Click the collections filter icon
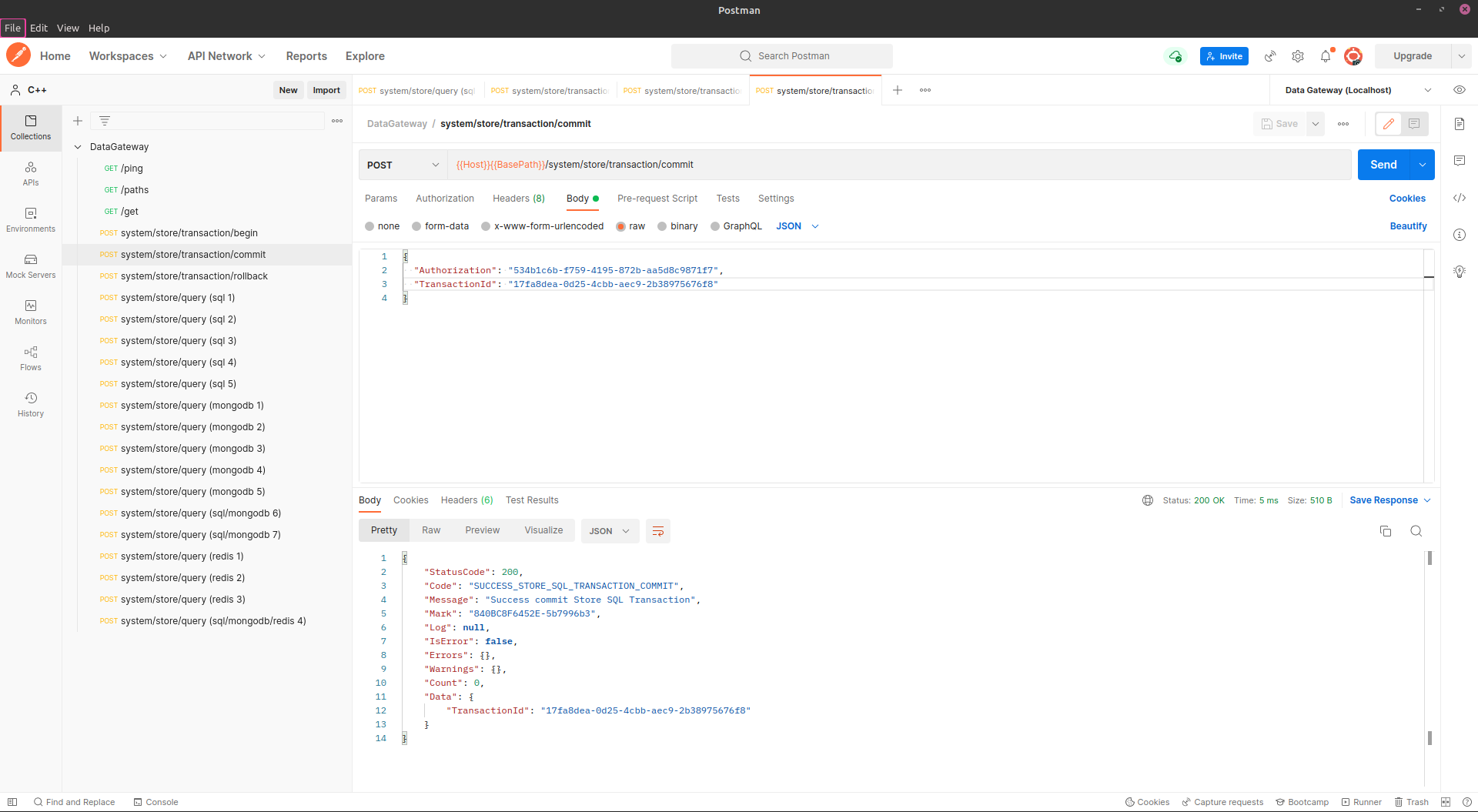1478x812 pixels. pyautogui.click(x=105, y=121)
